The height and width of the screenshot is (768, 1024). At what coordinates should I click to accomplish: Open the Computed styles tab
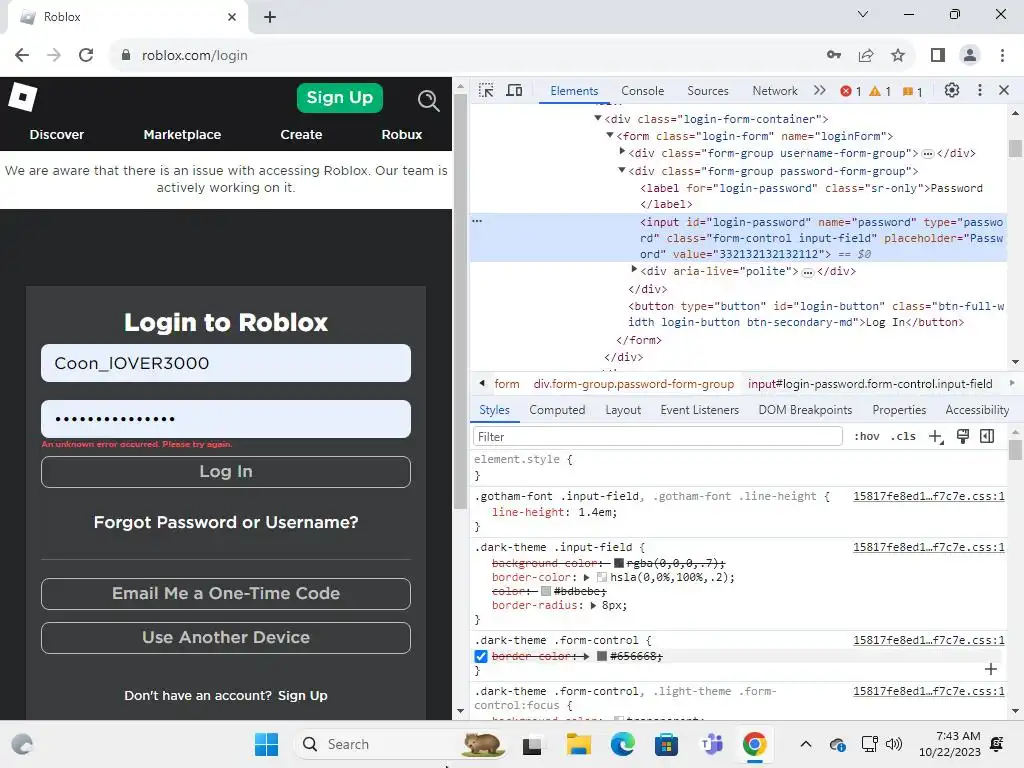tap(557, 409)
